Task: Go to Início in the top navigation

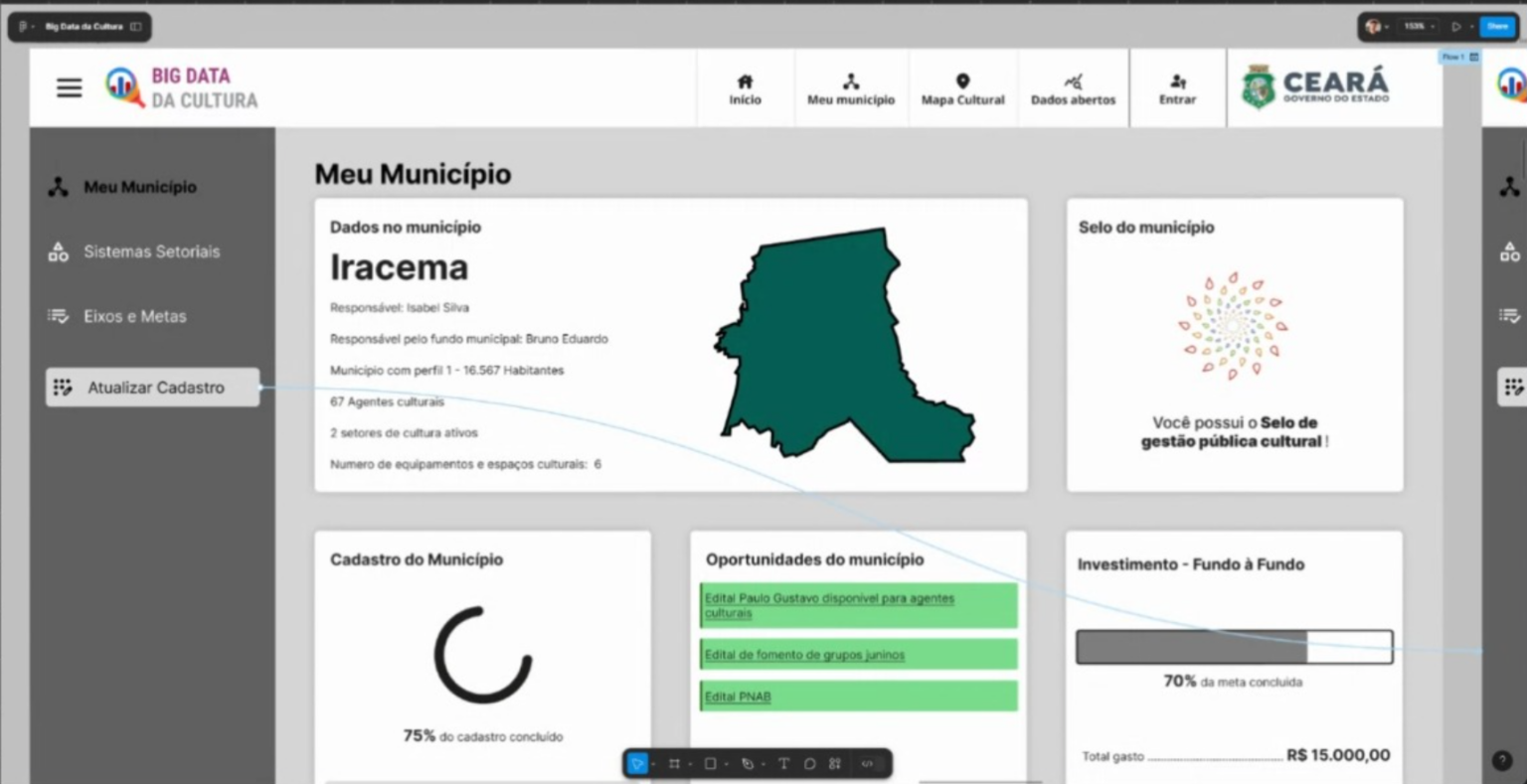Action: coord(745,89)
